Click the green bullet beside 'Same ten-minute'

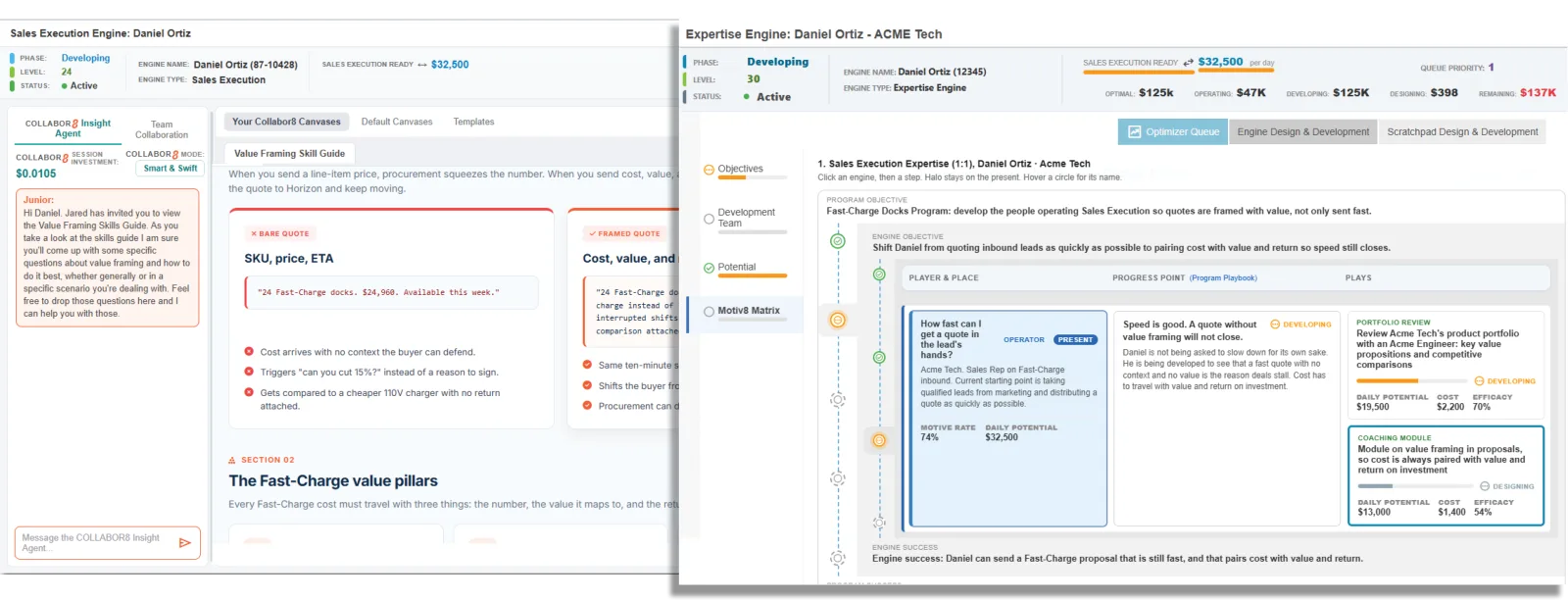point(587,365)
